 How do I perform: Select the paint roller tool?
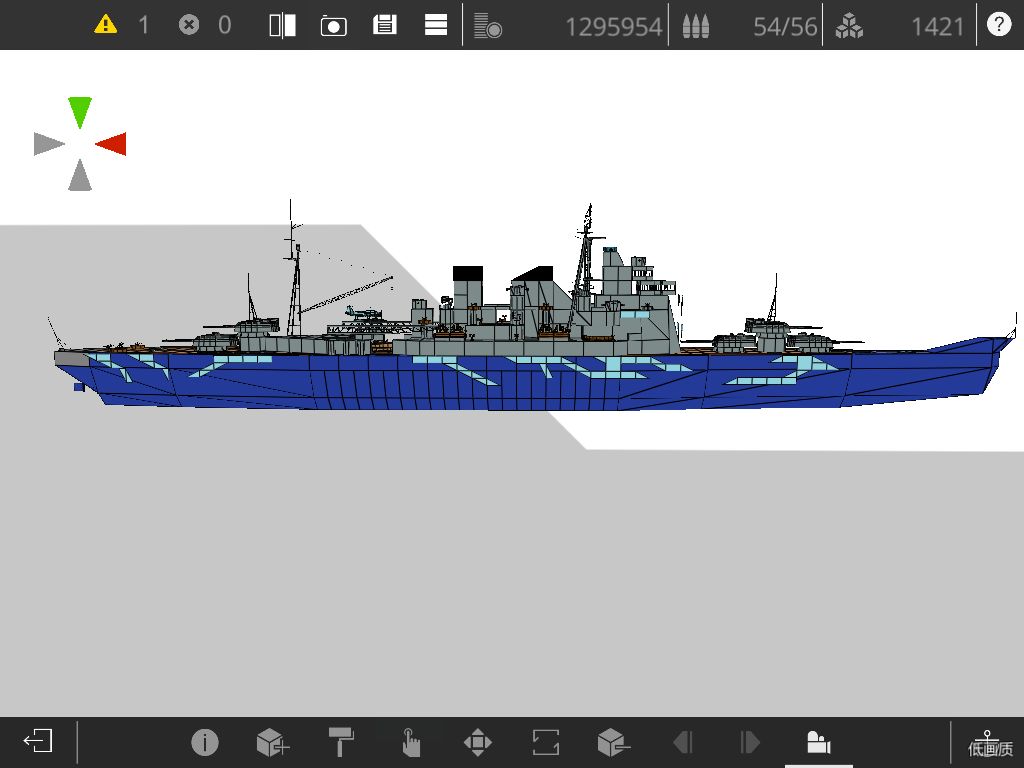341,743
